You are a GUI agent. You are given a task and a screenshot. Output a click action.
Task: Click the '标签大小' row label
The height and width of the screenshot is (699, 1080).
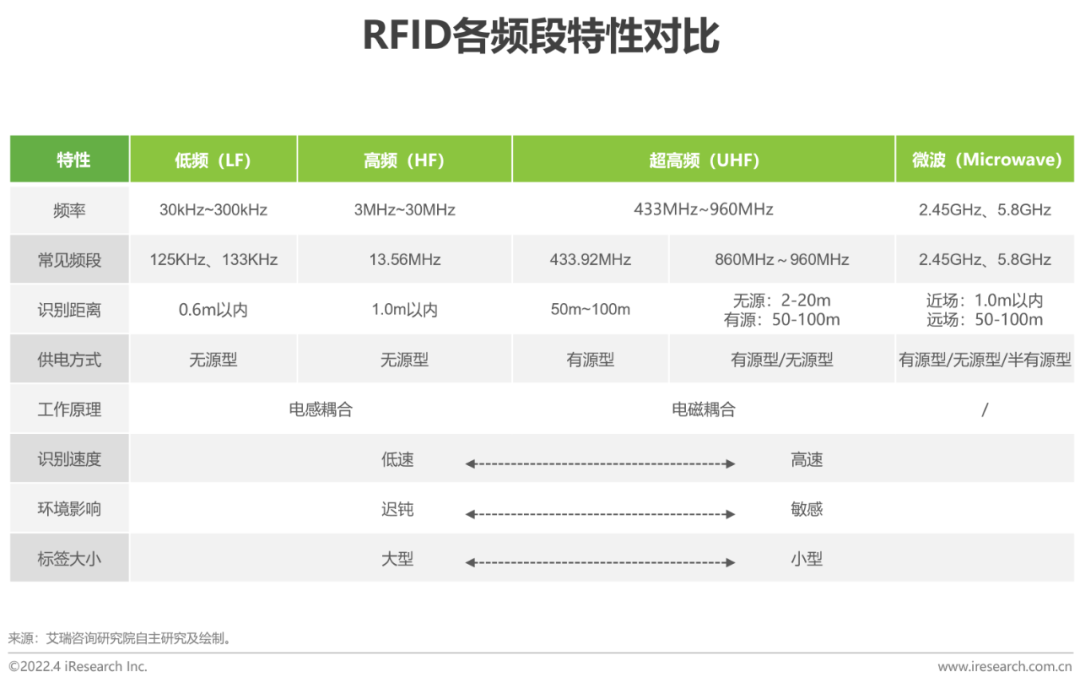coord(70,559)
